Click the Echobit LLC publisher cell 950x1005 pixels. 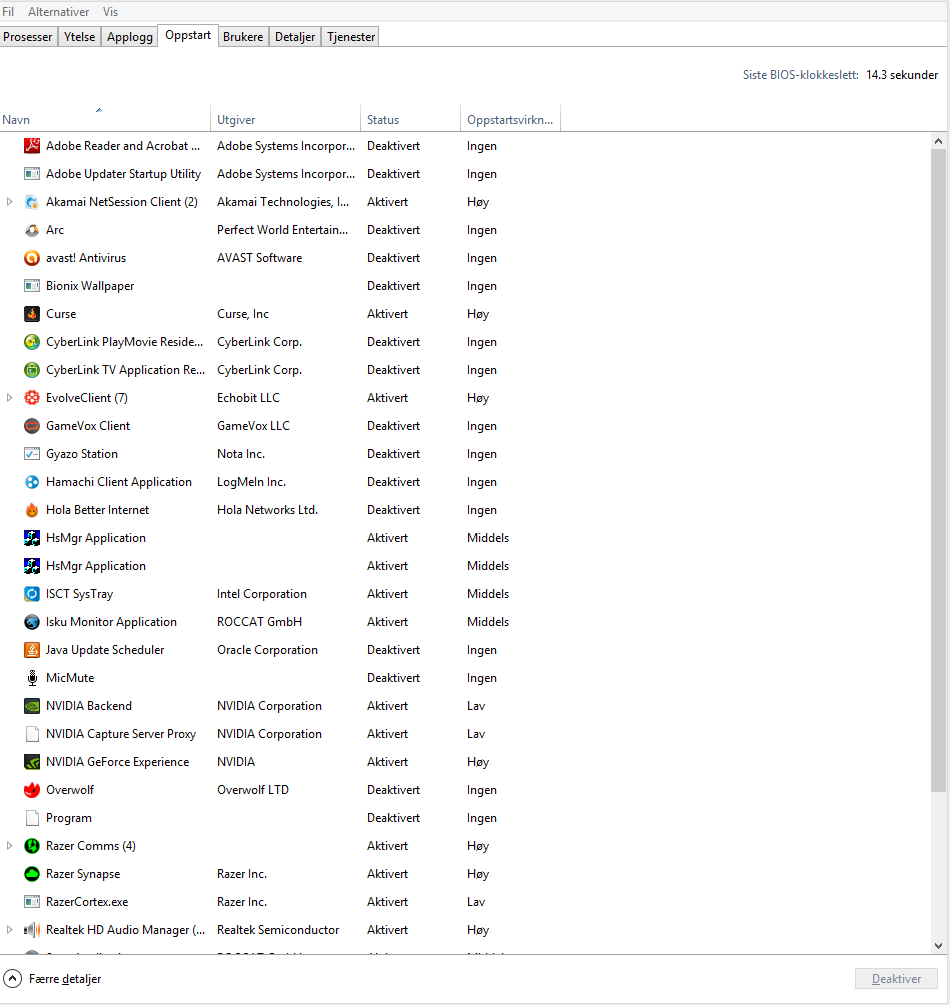248,398
